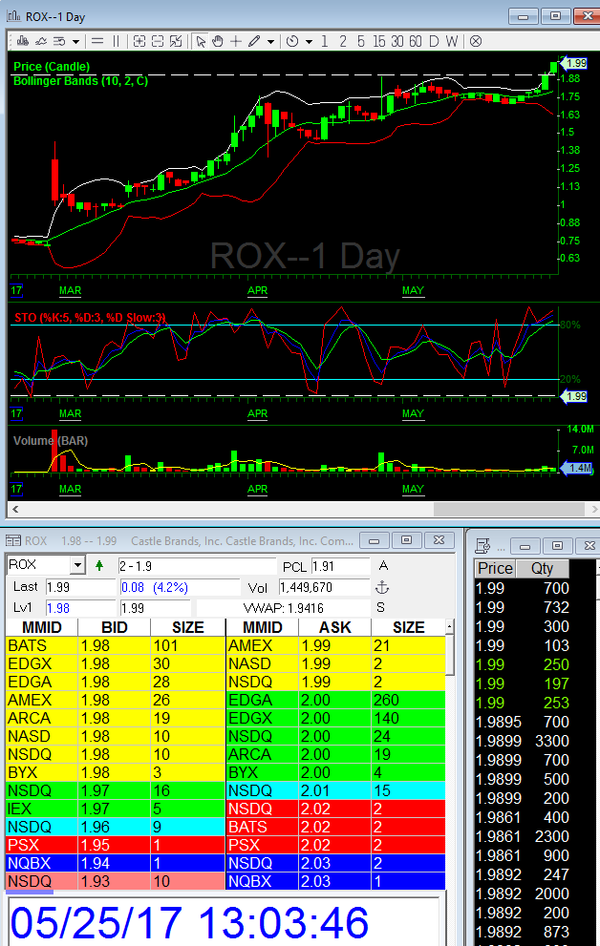Activate the crosshair cursor tool

coord(236,41)
